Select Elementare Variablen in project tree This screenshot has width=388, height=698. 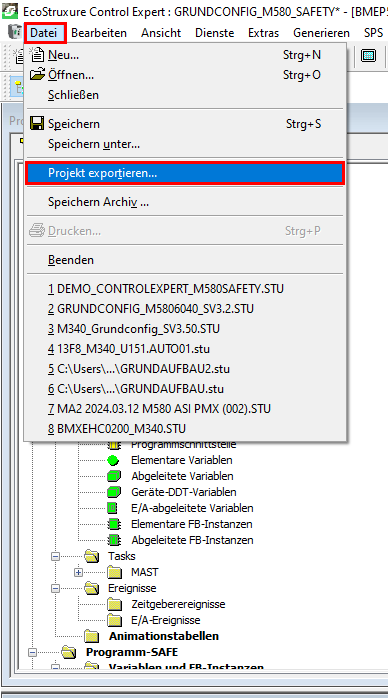point(182,460)
